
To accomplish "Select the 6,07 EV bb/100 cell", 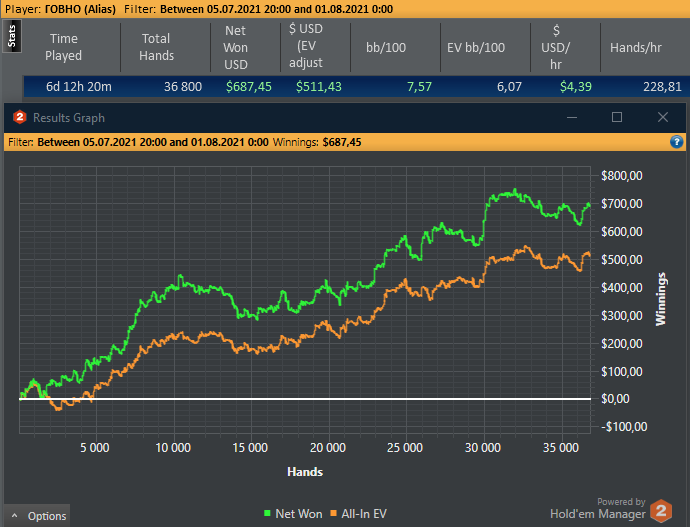I will pos(509,86).
